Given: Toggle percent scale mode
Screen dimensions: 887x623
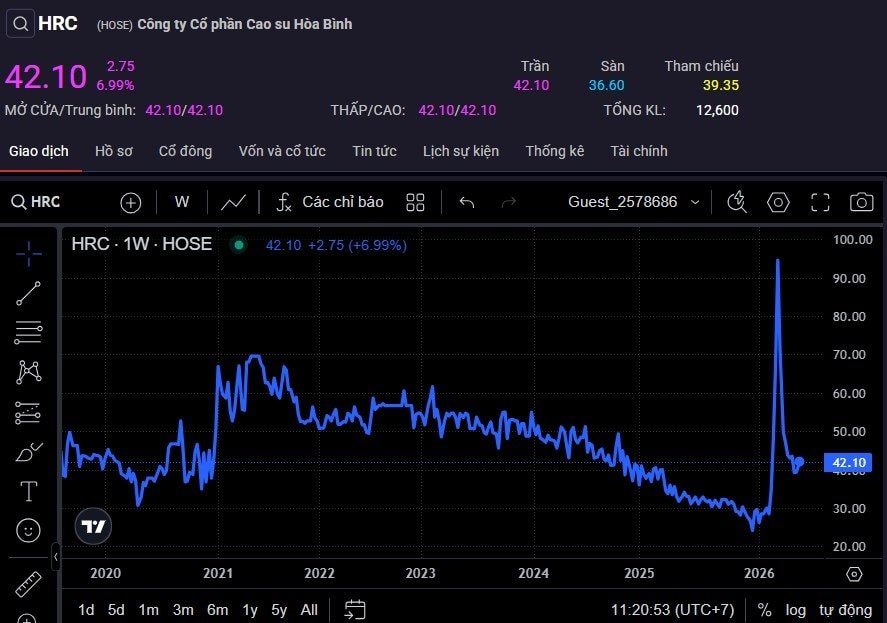Looking at the screenshot, I should pyautogui.click(x=764, y=609).
